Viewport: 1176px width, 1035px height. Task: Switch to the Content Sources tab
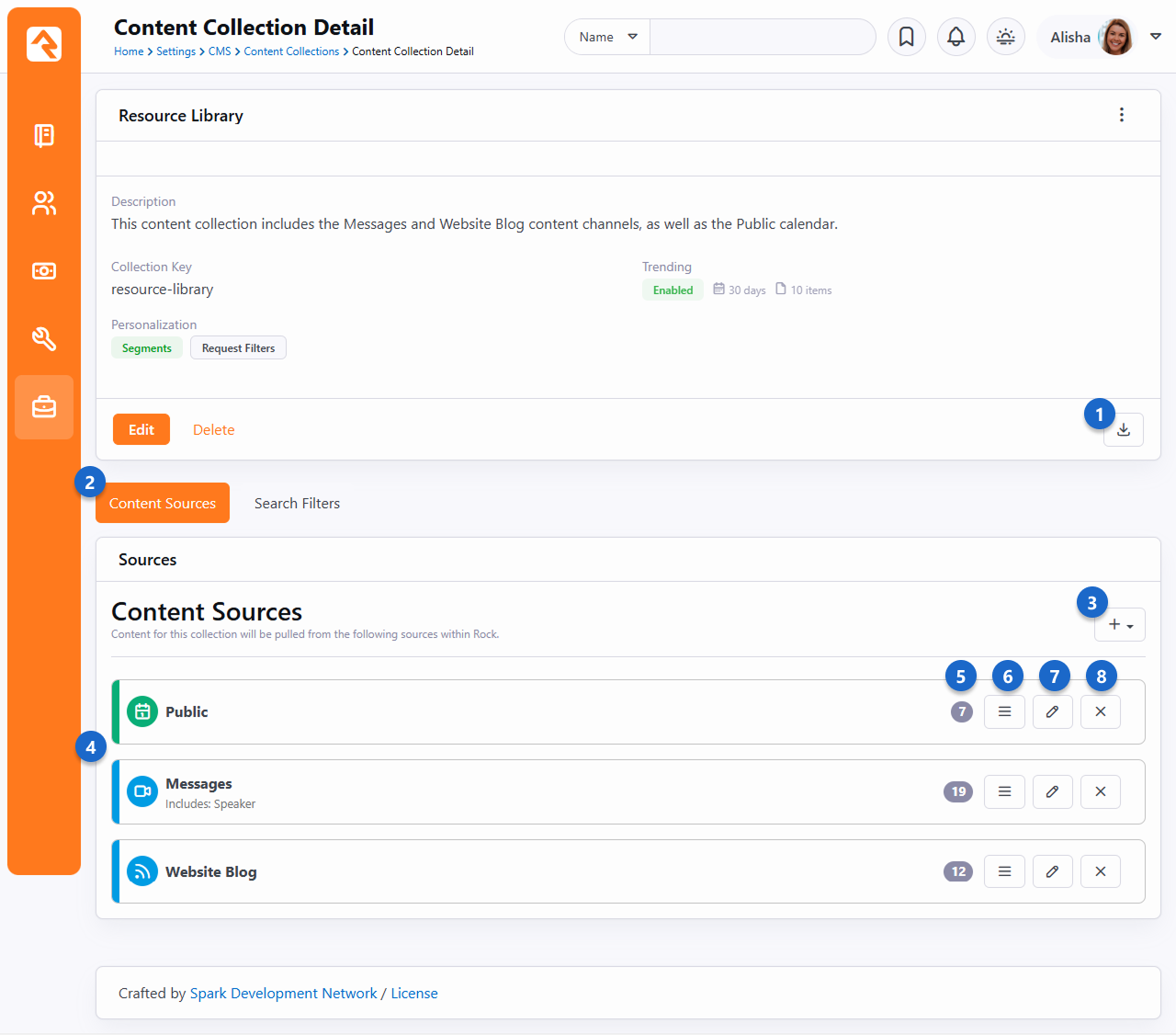(x=163, y=503)
